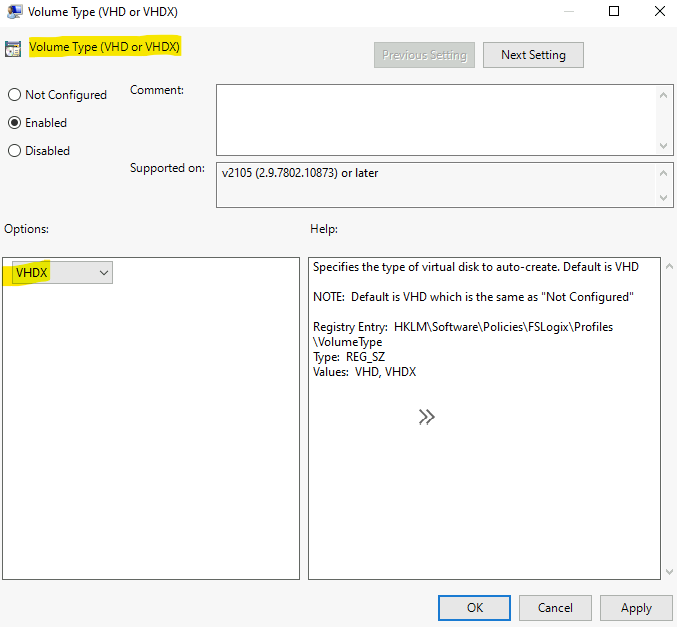Select the Enabled radio button
This screenshot has width=677, height=627.
click(x=14, y=123)
